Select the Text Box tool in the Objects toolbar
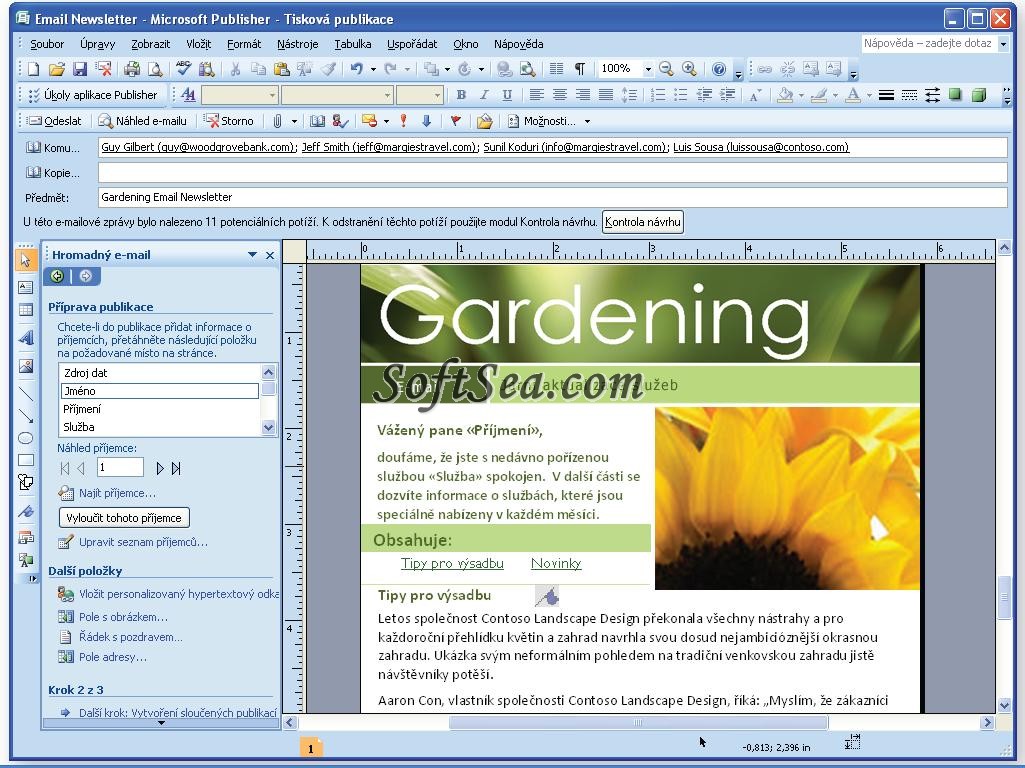This screenshot has height=768, width=1025. [x=26, y=287]
